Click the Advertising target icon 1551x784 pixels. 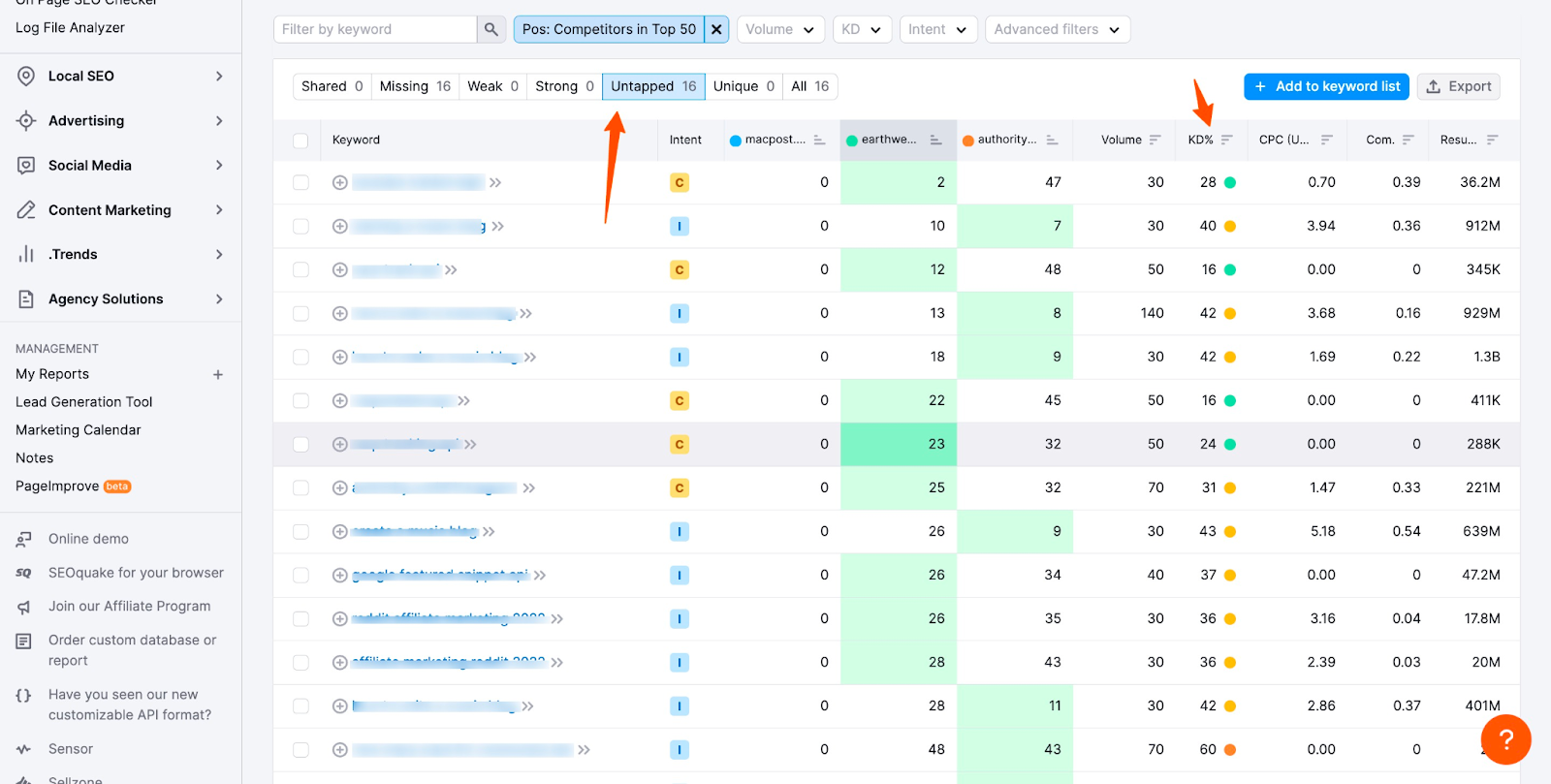[x=26, y=120]
